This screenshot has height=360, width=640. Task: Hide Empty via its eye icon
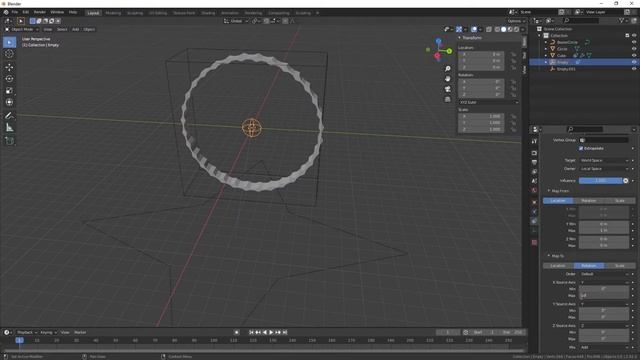click(634, 62)
